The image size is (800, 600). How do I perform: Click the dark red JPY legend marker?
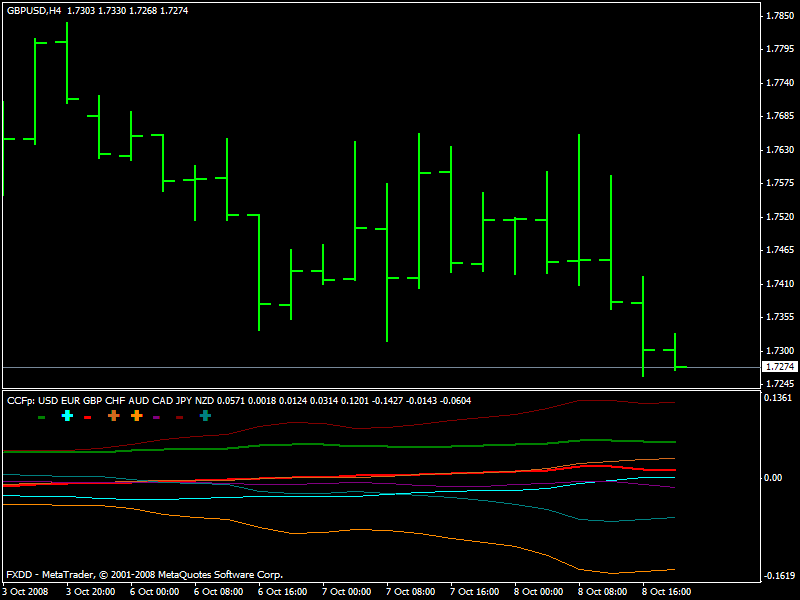tap(180, 417)
